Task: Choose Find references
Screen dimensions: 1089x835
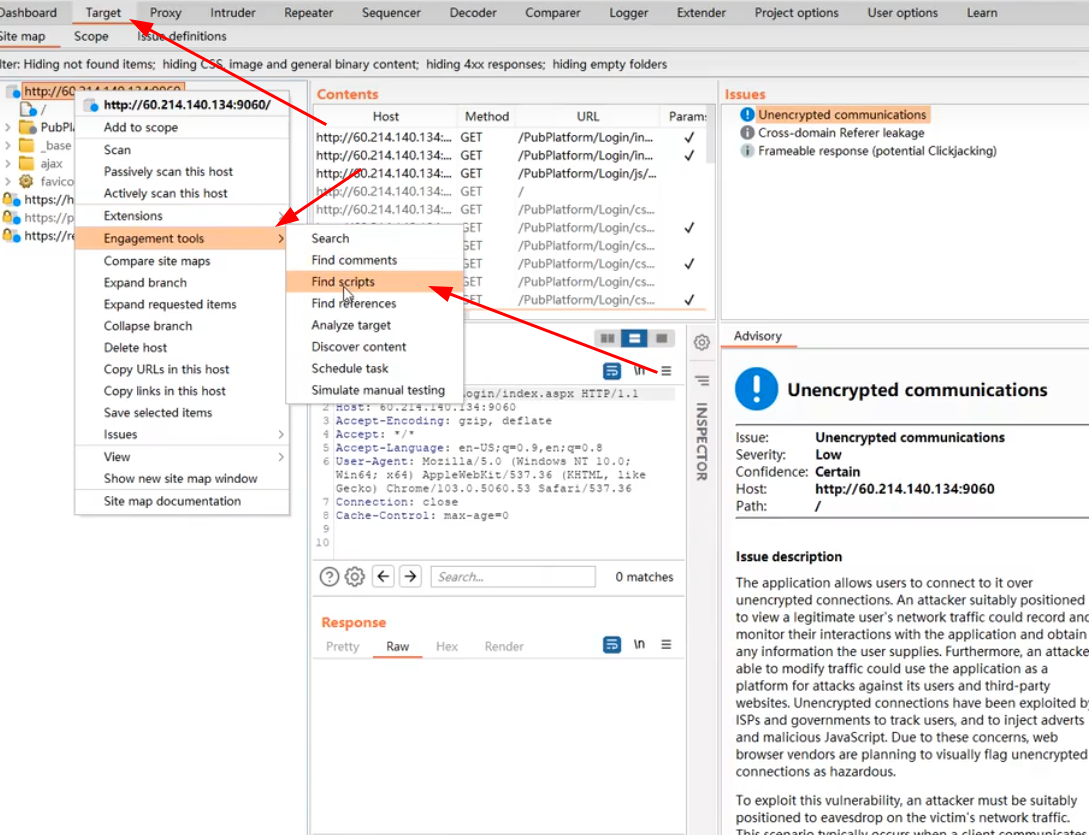Action: 374,303
